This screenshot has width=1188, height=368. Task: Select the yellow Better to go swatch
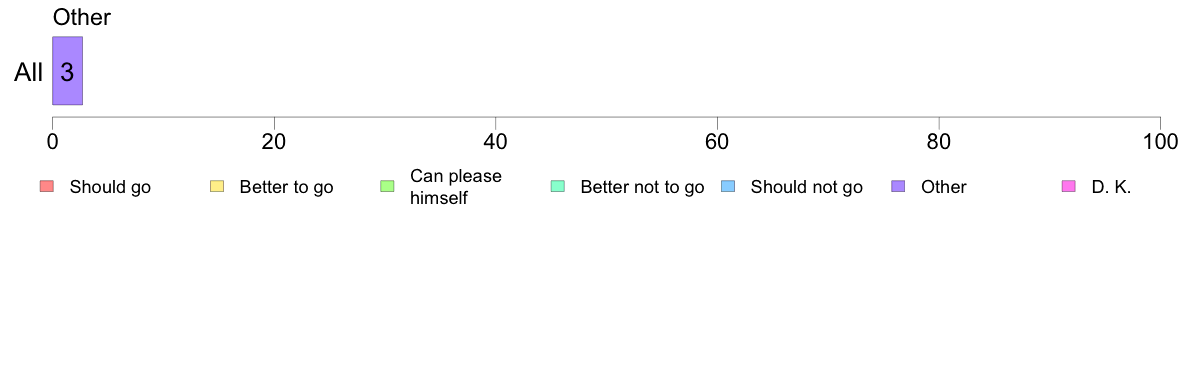217,186
